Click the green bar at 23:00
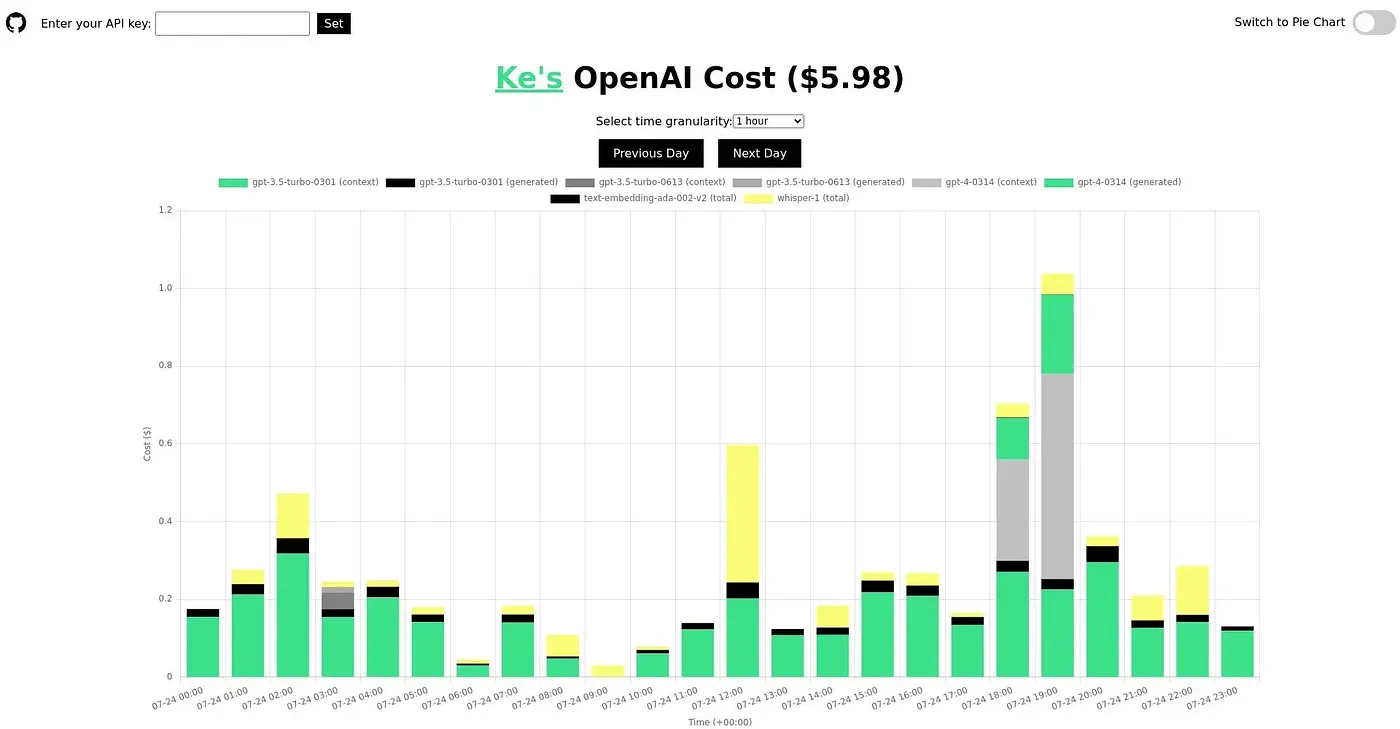 (1238, 654)
